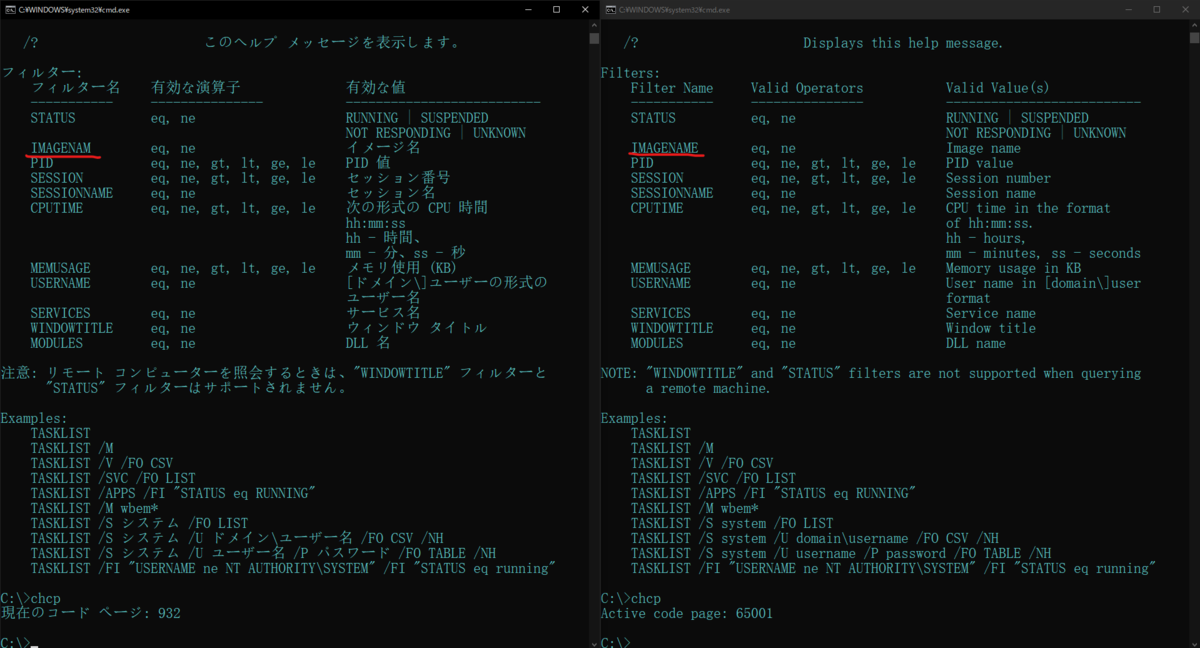Click the フィルター: heading
The height and width of the screenshot is (648, 1200).
(41, 73)
